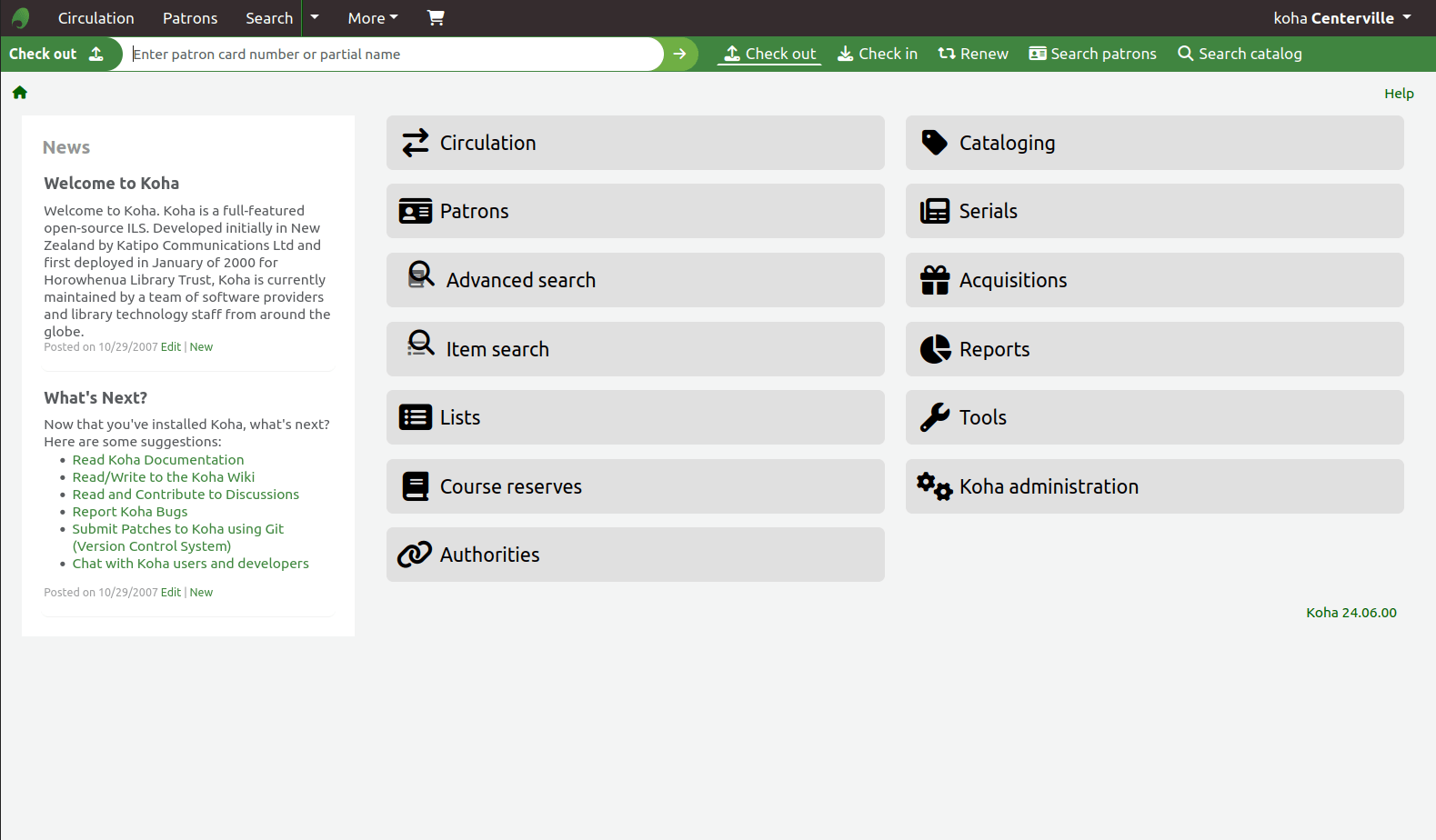Click the Acquisitions gift icon

935,280
